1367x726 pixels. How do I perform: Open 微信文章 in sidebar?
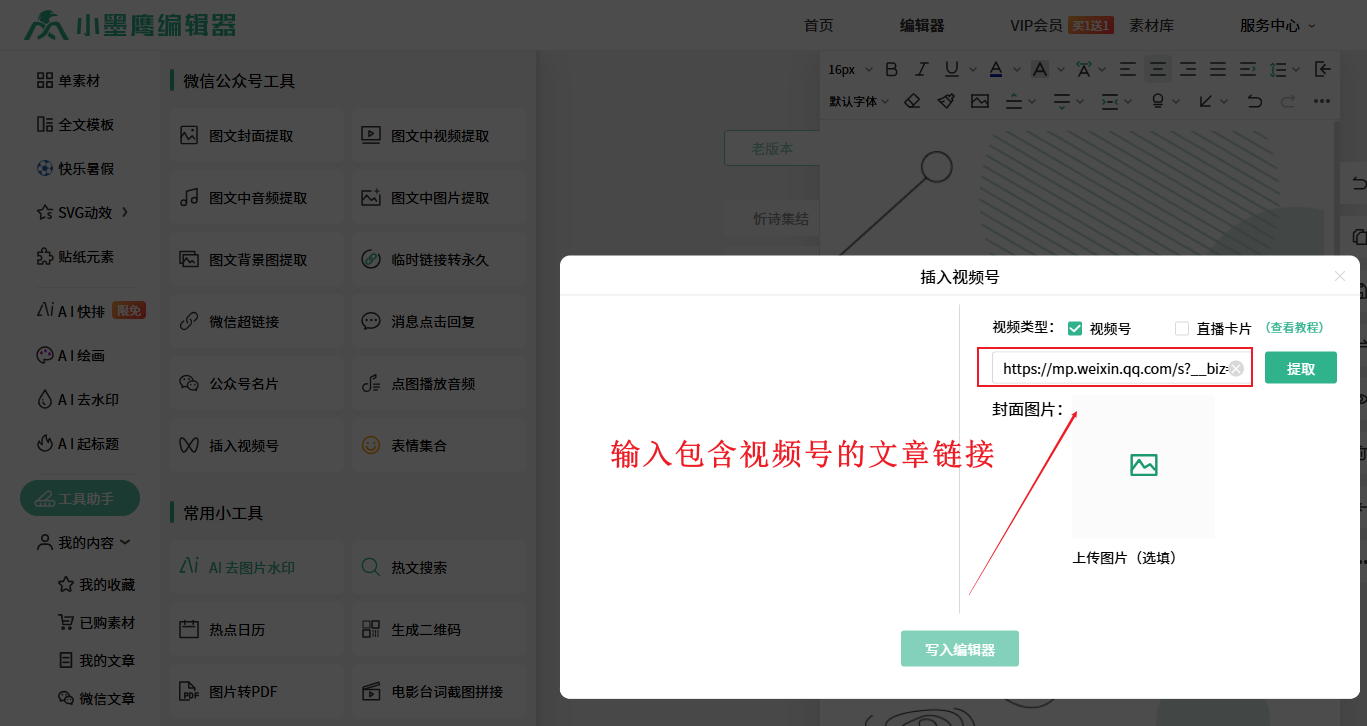96,698
